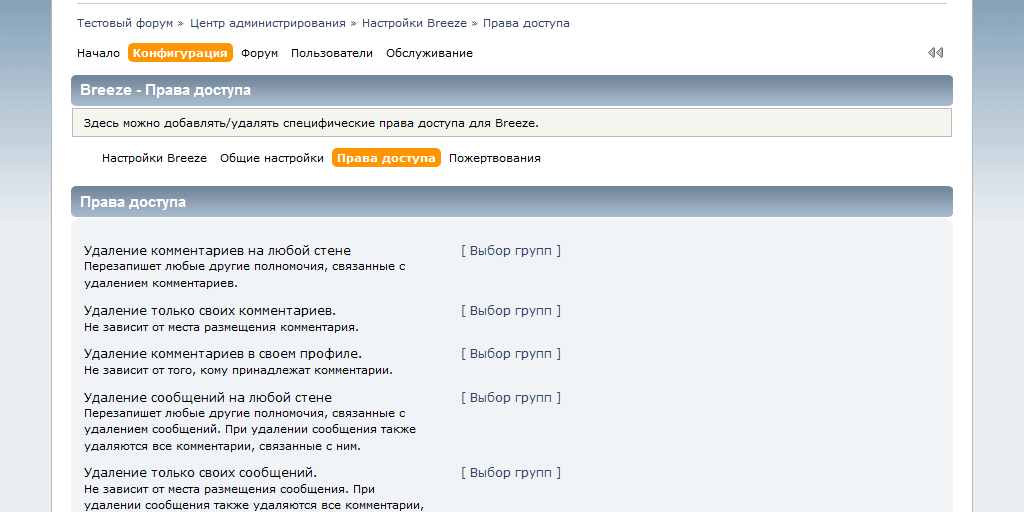Viewport: 1024px width, 512px height.
Task: Open the Начало admin menu
Action: point(98,53)
